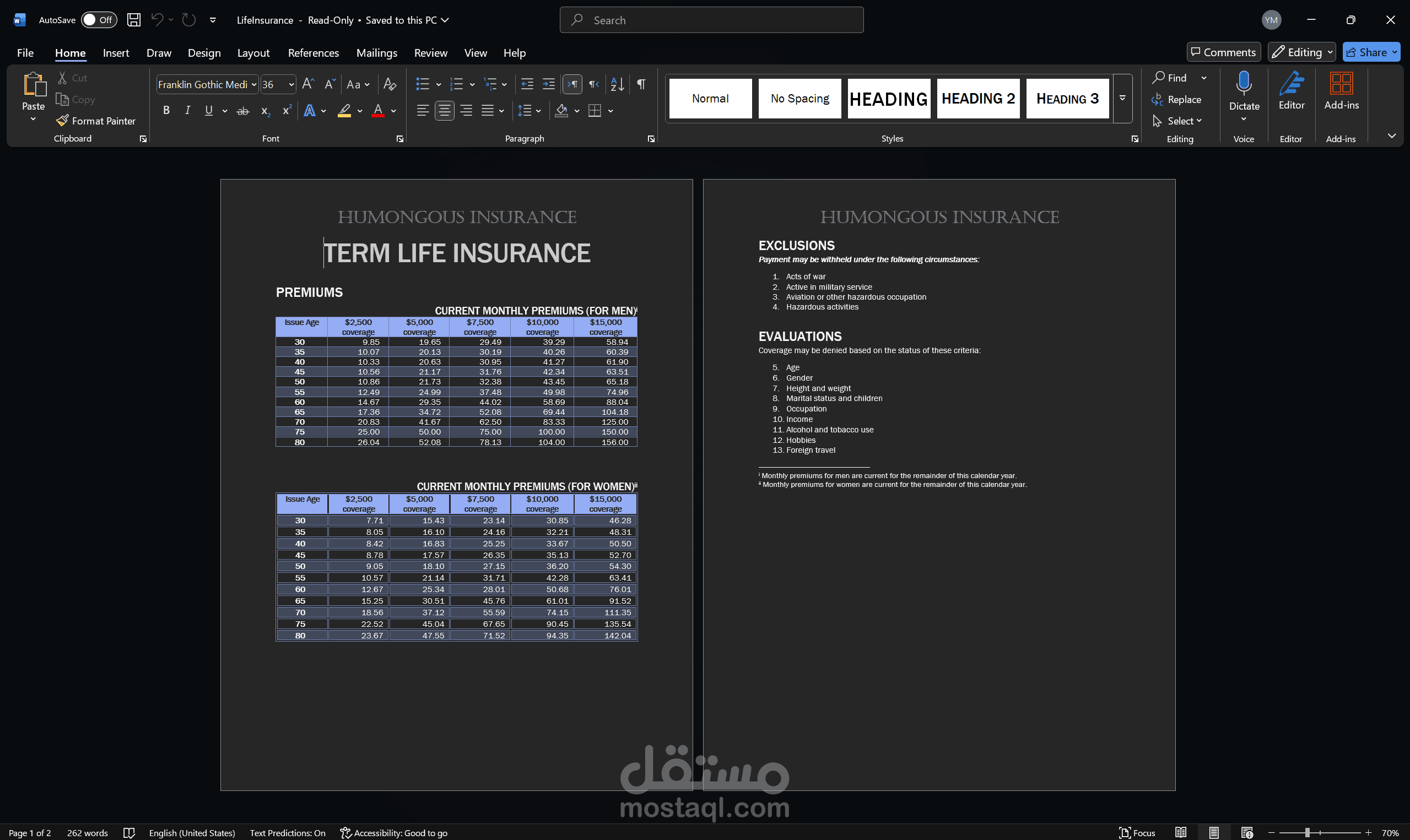
Task: Click the zoom slider handle in status bar
Action: (x=1307, y=833)
